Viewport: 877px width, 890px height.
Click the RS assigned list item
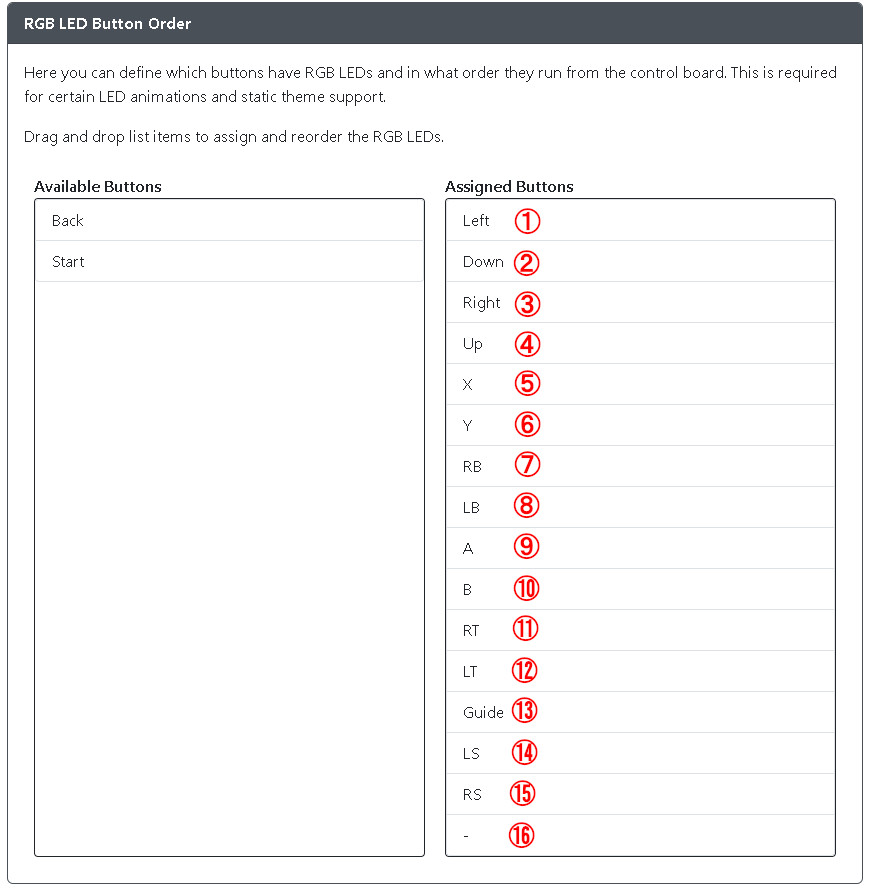point(640,794)
